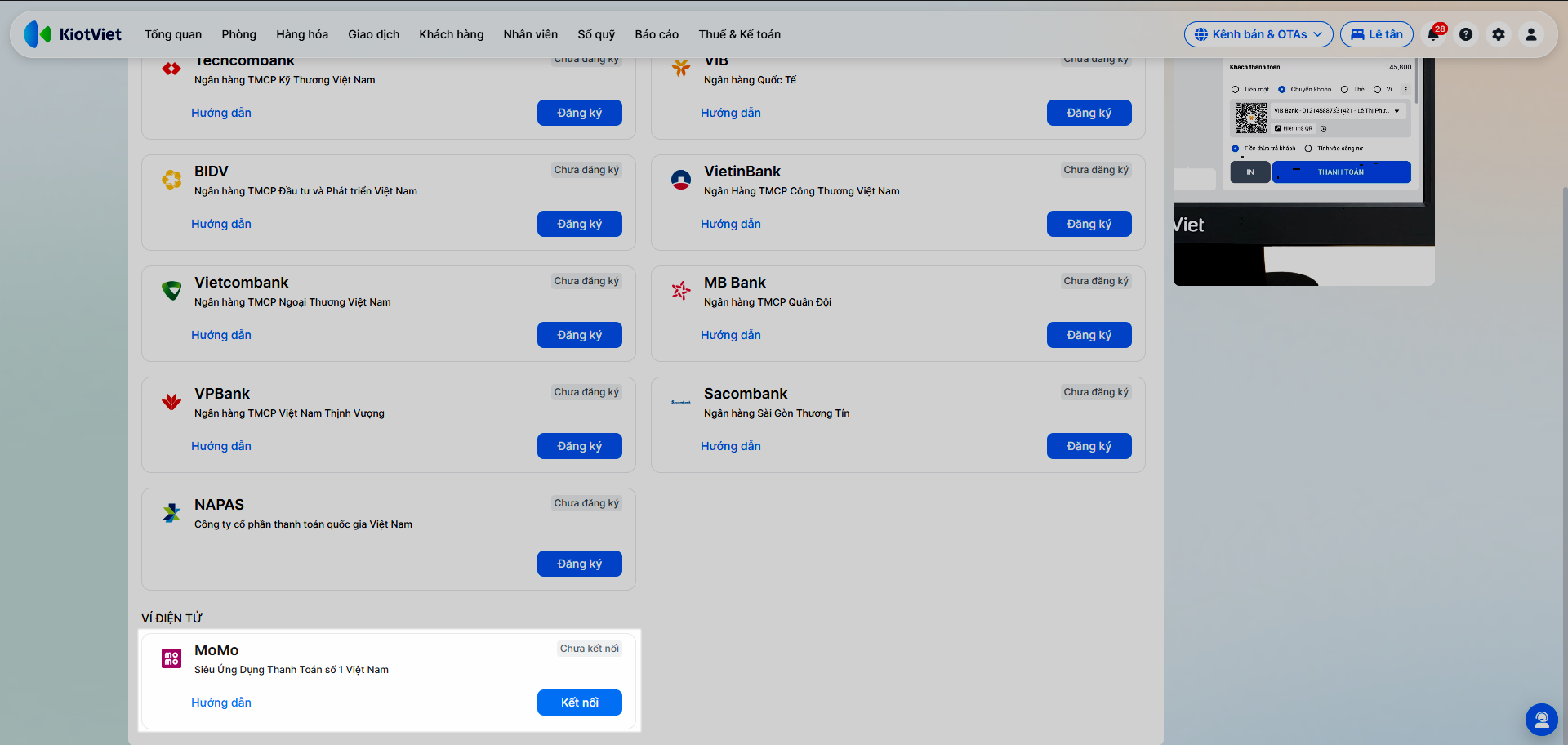Open the Techcombank Hướng dẫn link

pyautogui.click(x=221, y=113)
